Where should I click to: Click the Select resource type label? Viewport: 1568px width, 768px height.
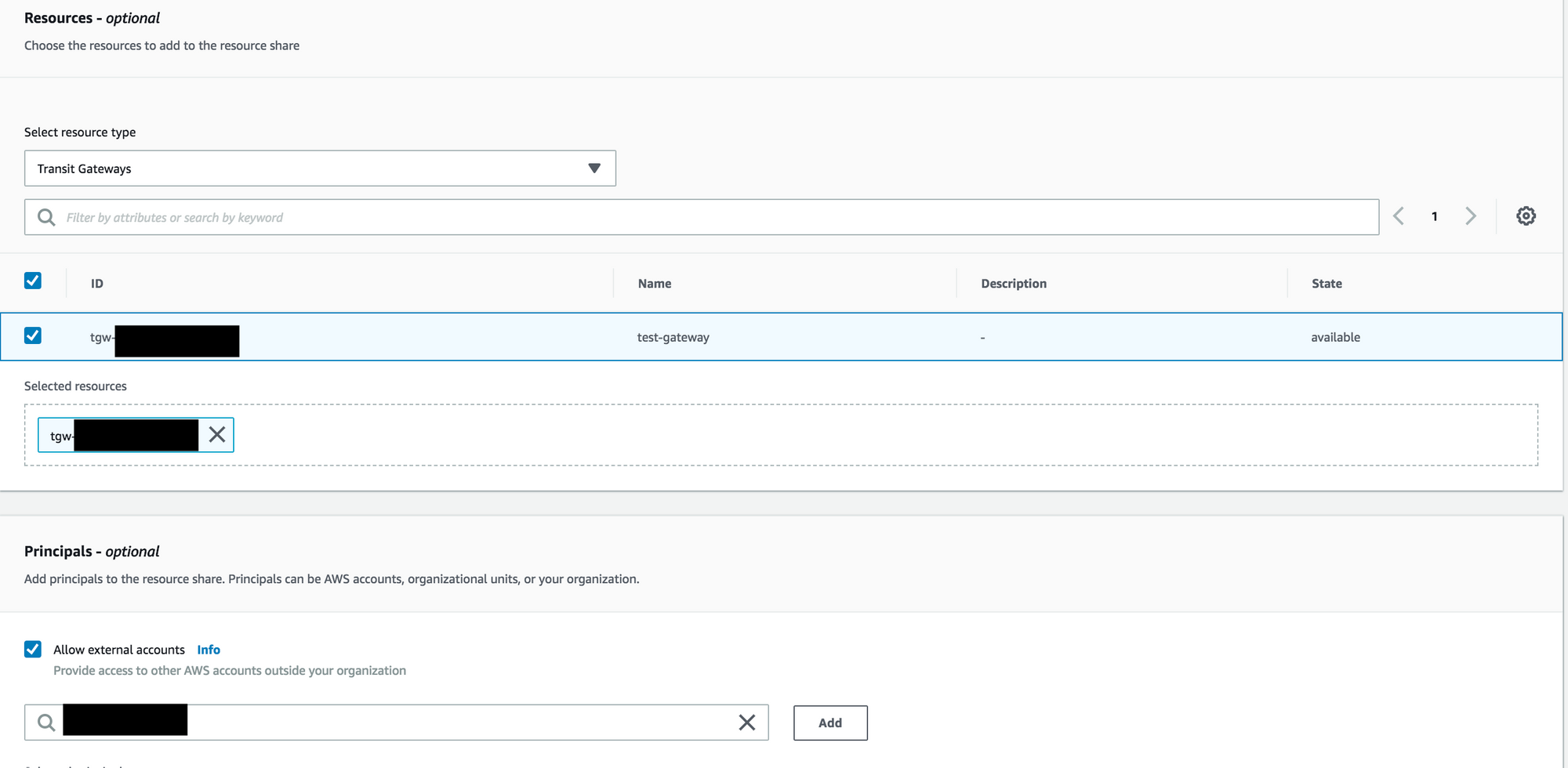click(x=80, y=132)
